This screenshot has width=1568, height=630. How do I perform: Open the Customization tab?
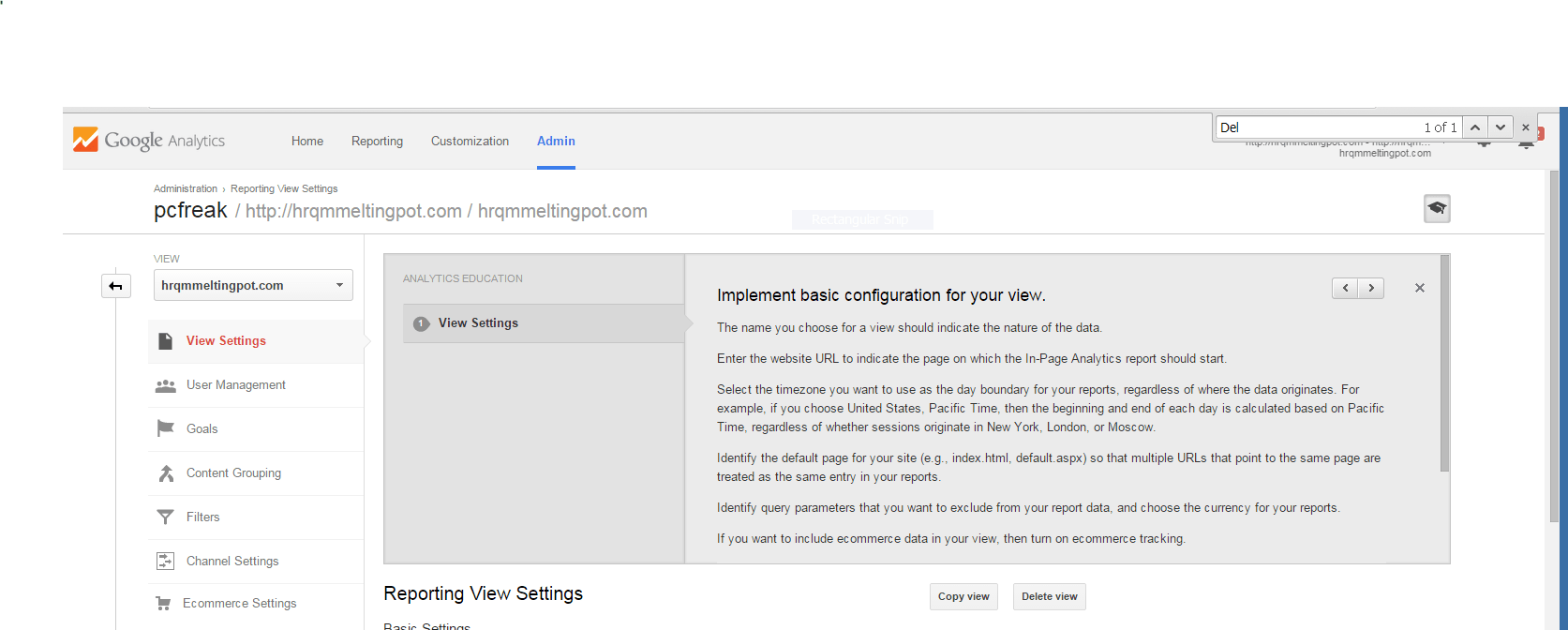tap(470, 142)
